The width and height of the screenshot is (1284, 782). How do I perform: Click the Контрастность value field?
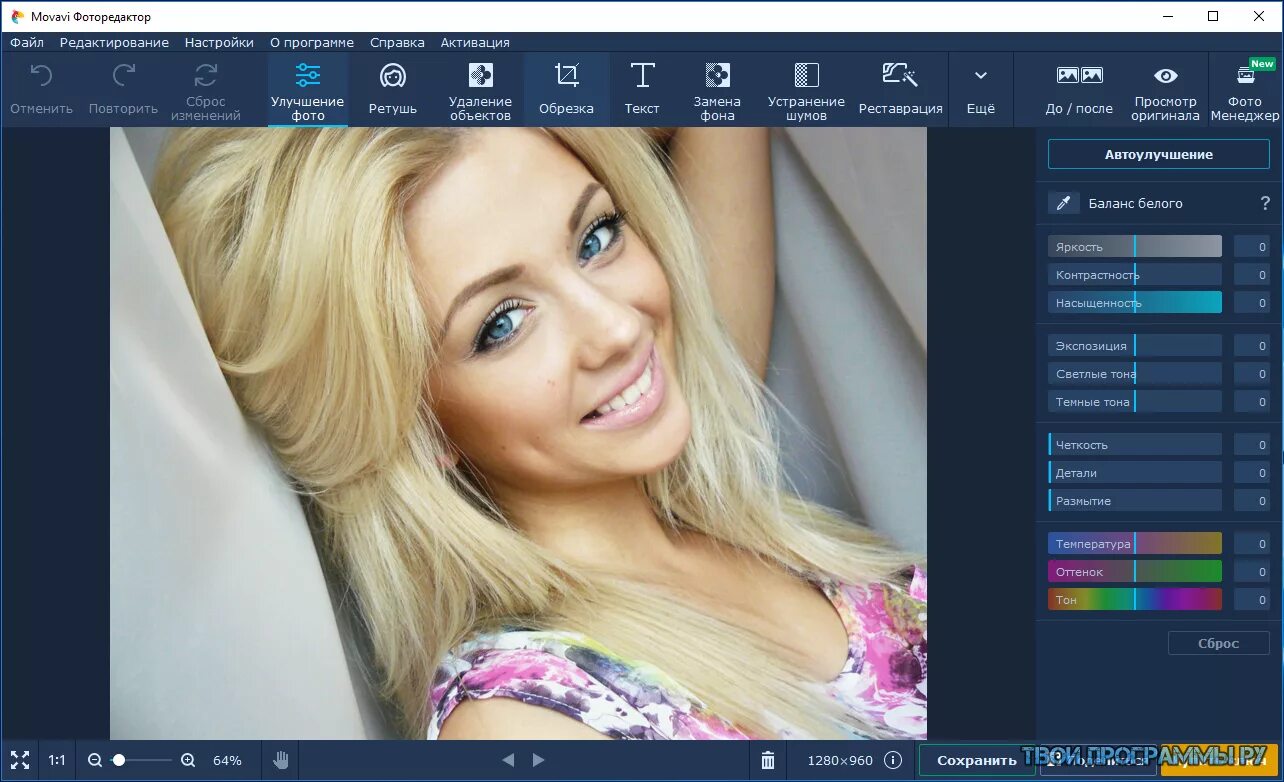1252,274
